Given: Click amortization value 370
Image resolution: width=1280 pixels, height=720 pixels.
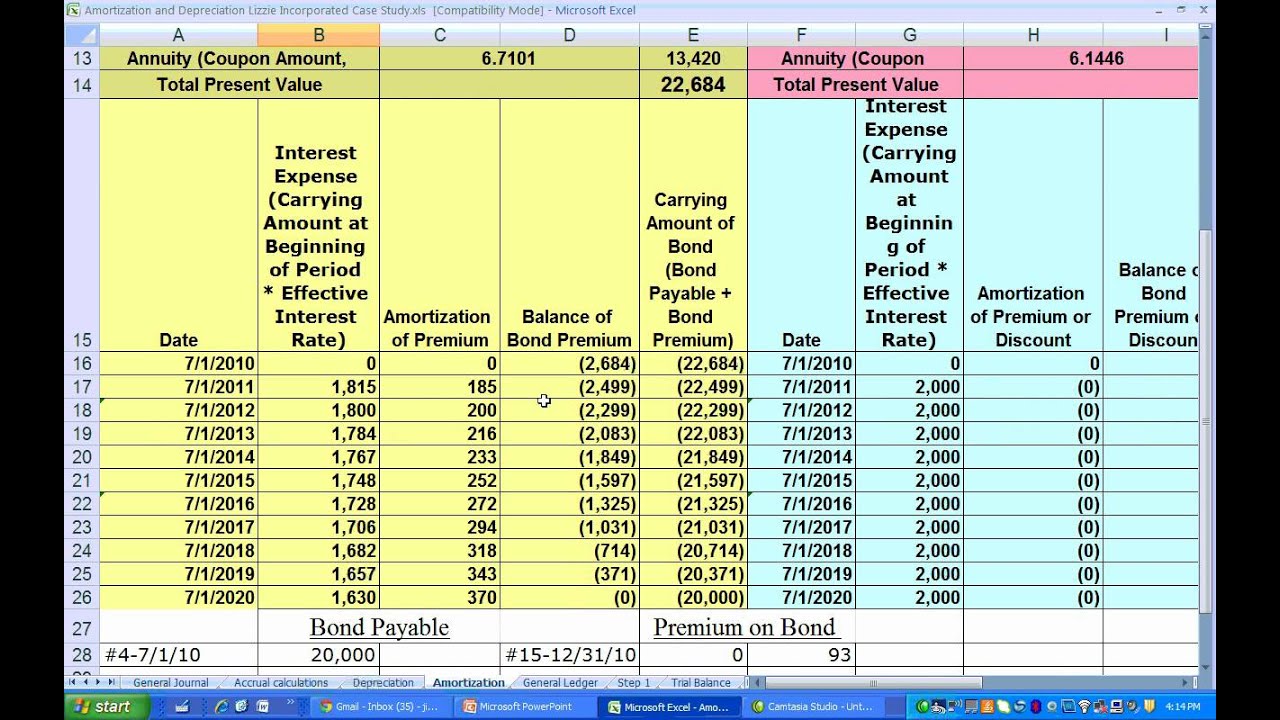Looking at the screenshot, I should (x=439, y=598).
